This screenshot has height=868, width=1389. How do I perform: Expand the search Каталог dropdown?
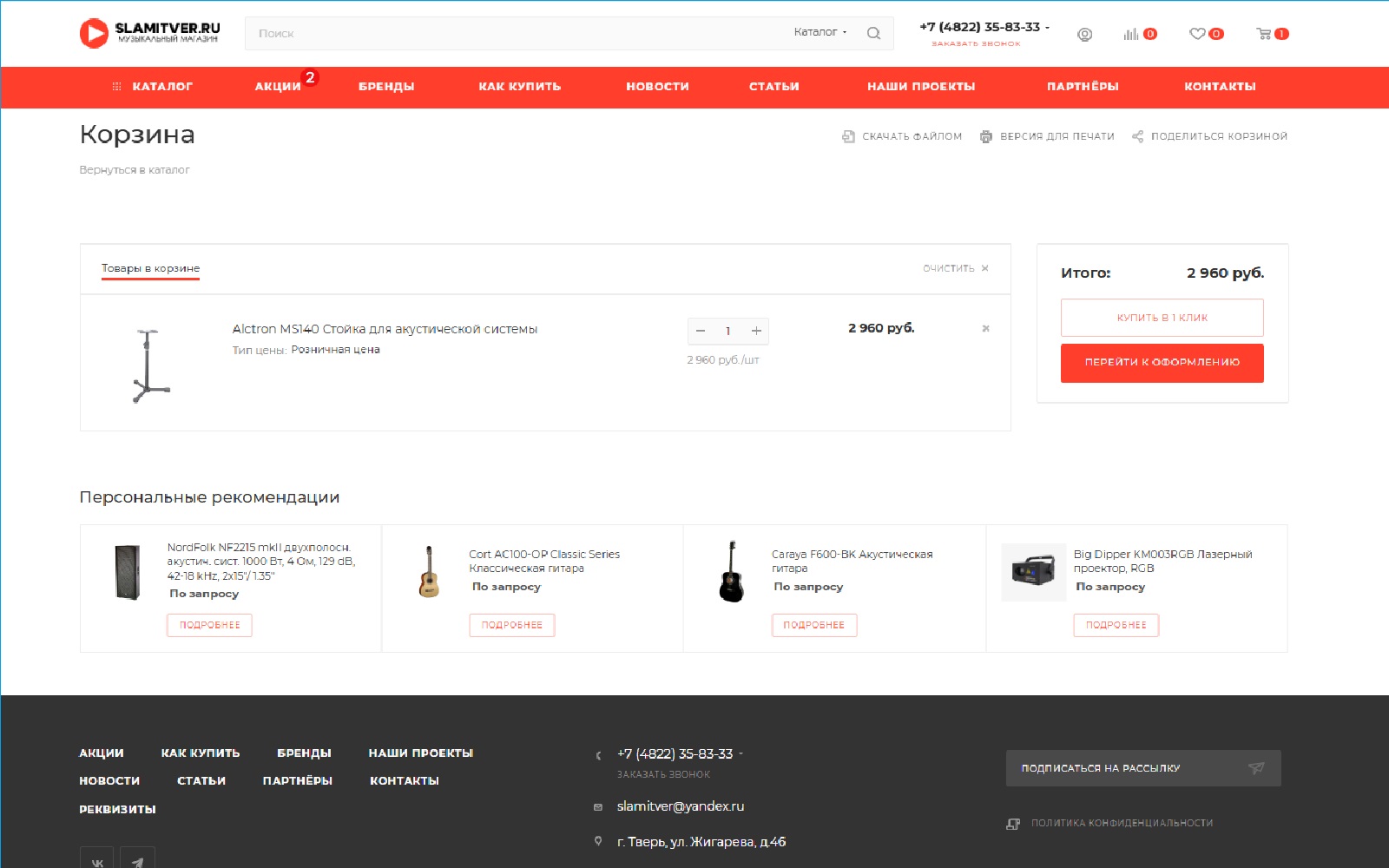click(x=820, y=32)
